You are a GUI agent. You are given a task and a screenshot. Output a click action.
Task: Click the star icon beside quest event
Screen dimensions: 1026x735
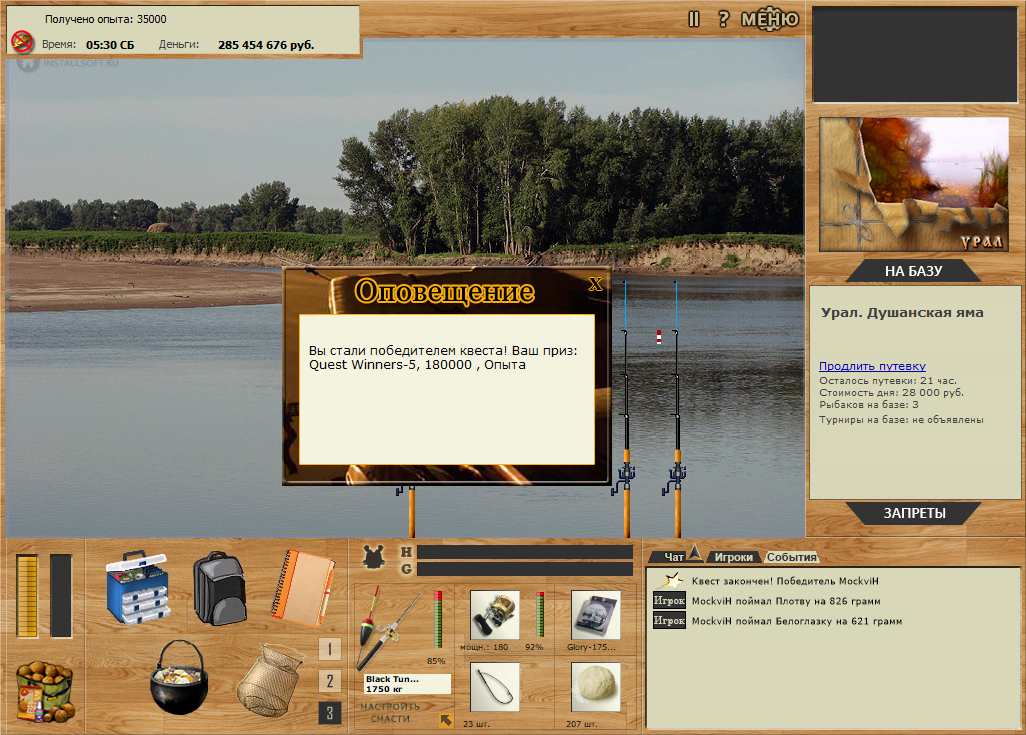tap(670, 580)
